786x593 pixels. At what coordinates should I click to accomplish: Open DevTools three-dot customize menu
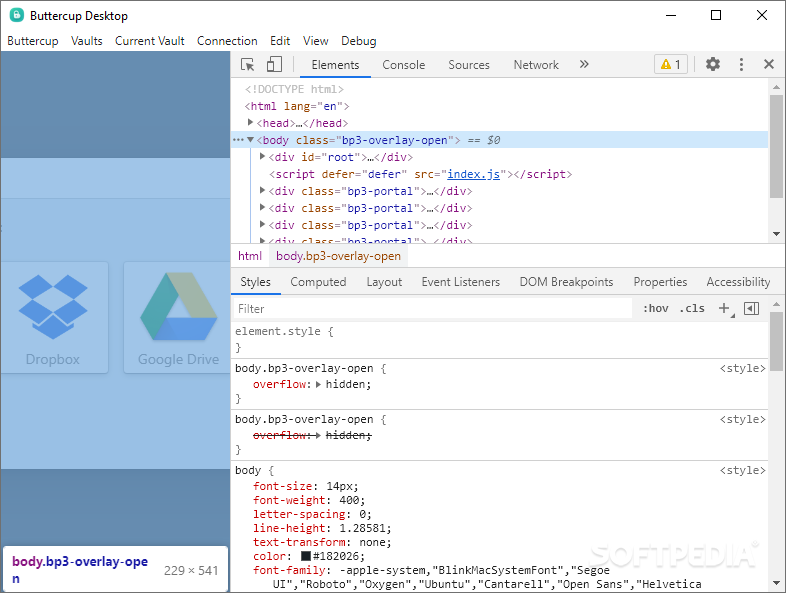(x=741, y=64)
